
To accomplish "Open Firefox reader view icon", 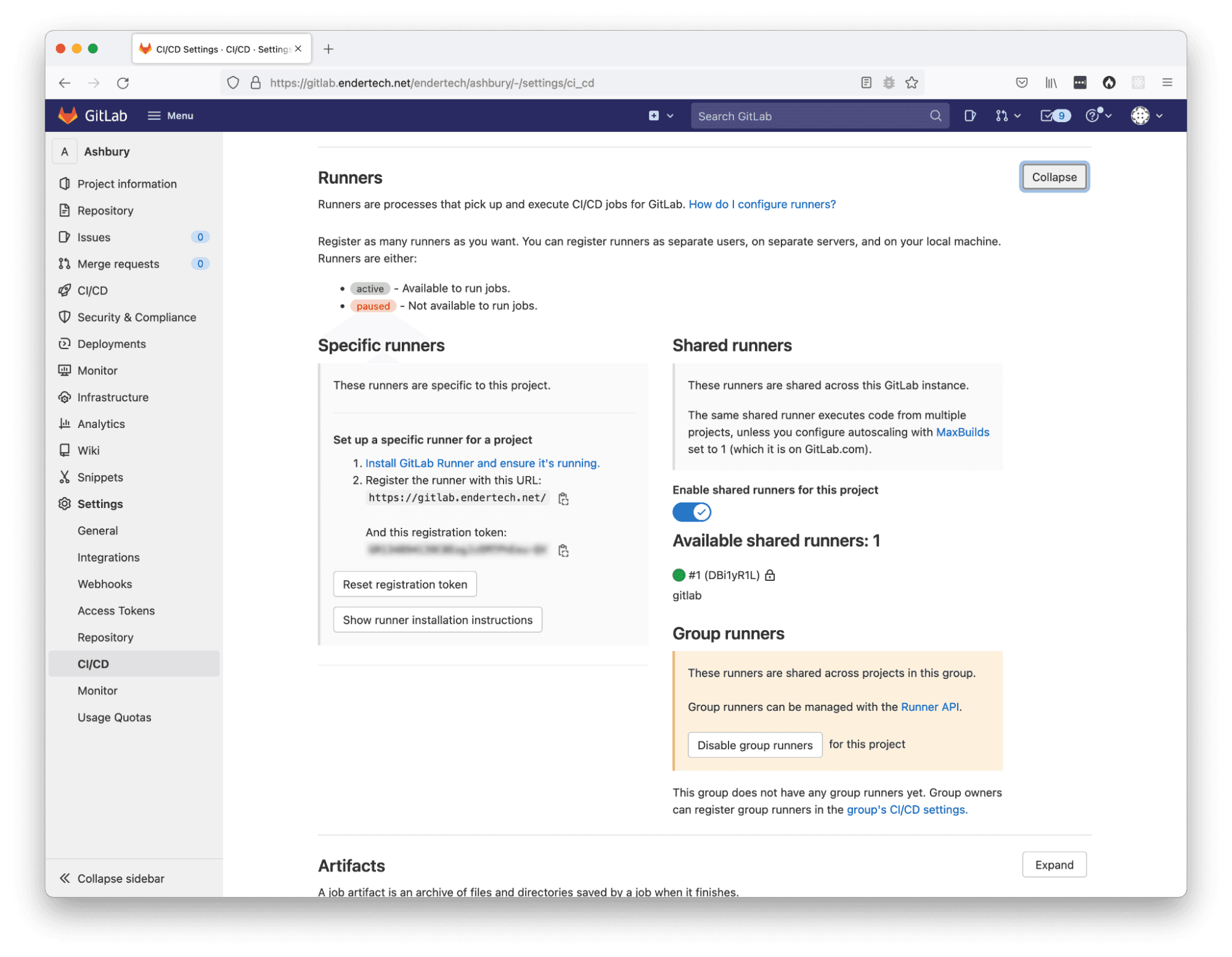I will coord(866,83).
